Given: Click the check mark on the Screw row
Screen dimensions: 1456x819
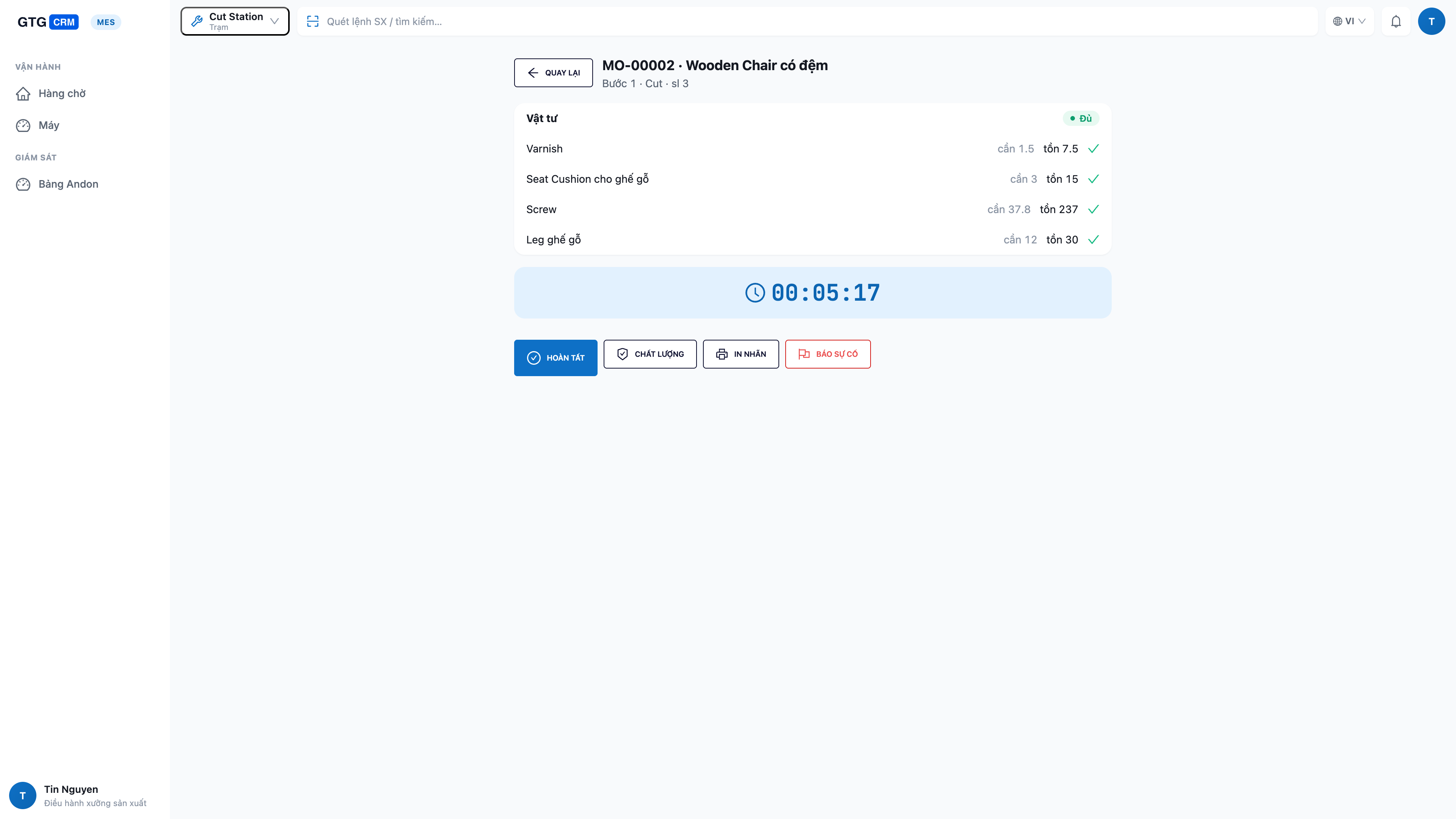Looking at the screenshot, I should pos(1093,209).
